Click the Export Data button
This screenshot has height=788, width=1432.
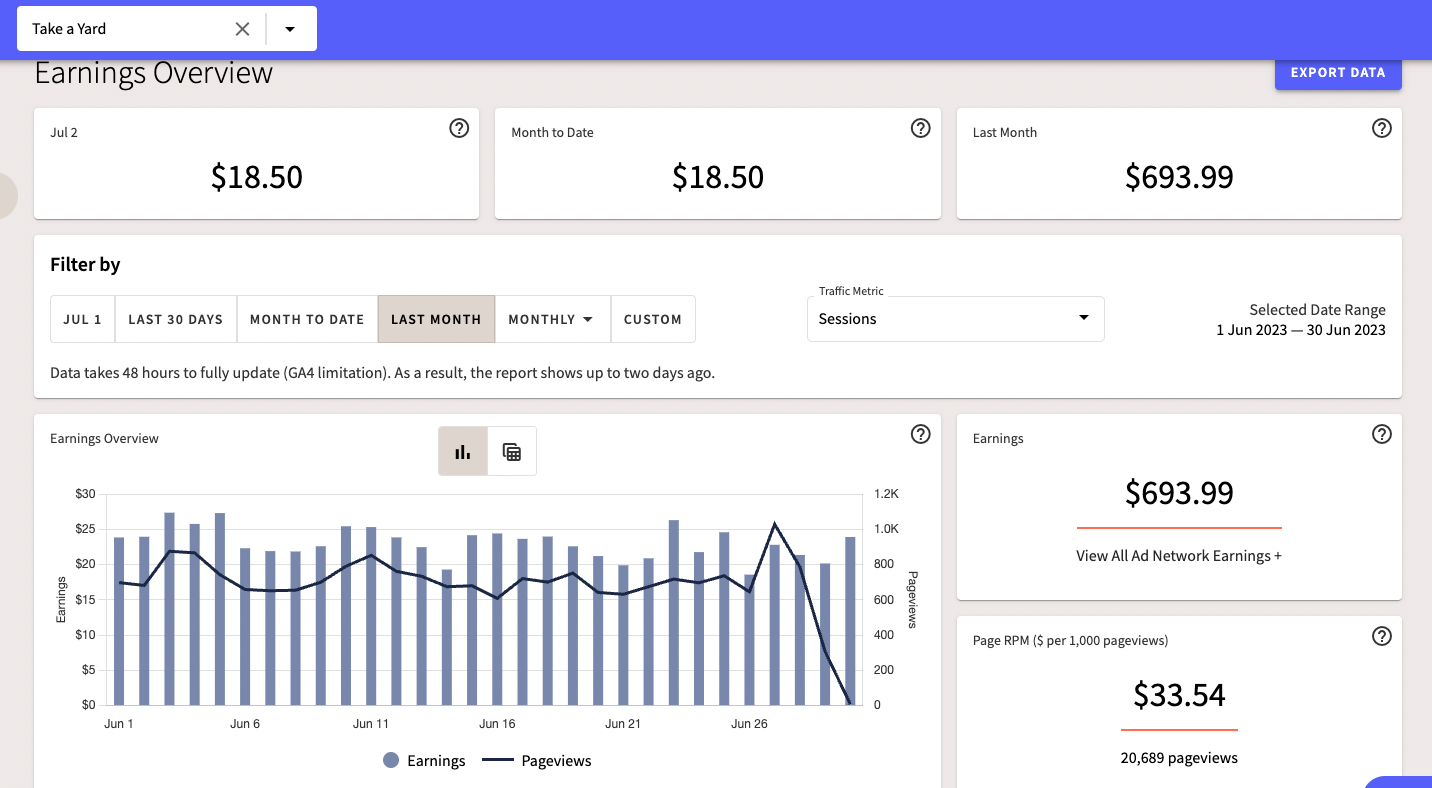[1338, 72]
